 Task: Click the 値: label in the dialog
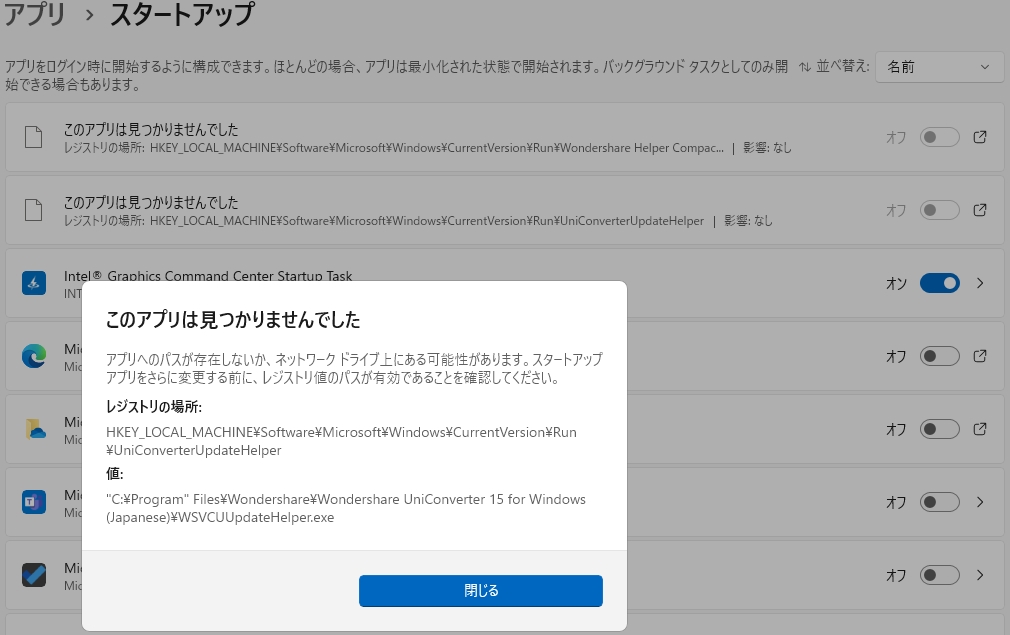pyautogui.click(x=115, y=474)
